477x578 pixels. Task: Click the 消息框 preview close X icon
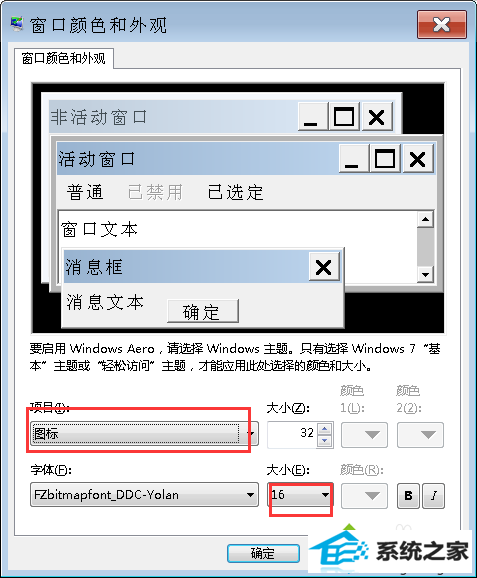pyautogui.click(x=324, y=267)
